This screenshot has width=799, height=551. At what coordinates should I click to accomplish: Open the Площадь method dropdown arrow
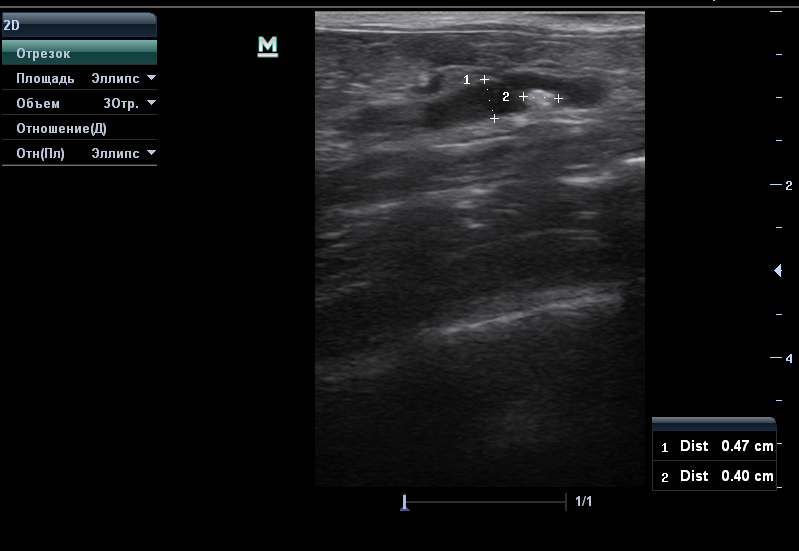(151, 78)
